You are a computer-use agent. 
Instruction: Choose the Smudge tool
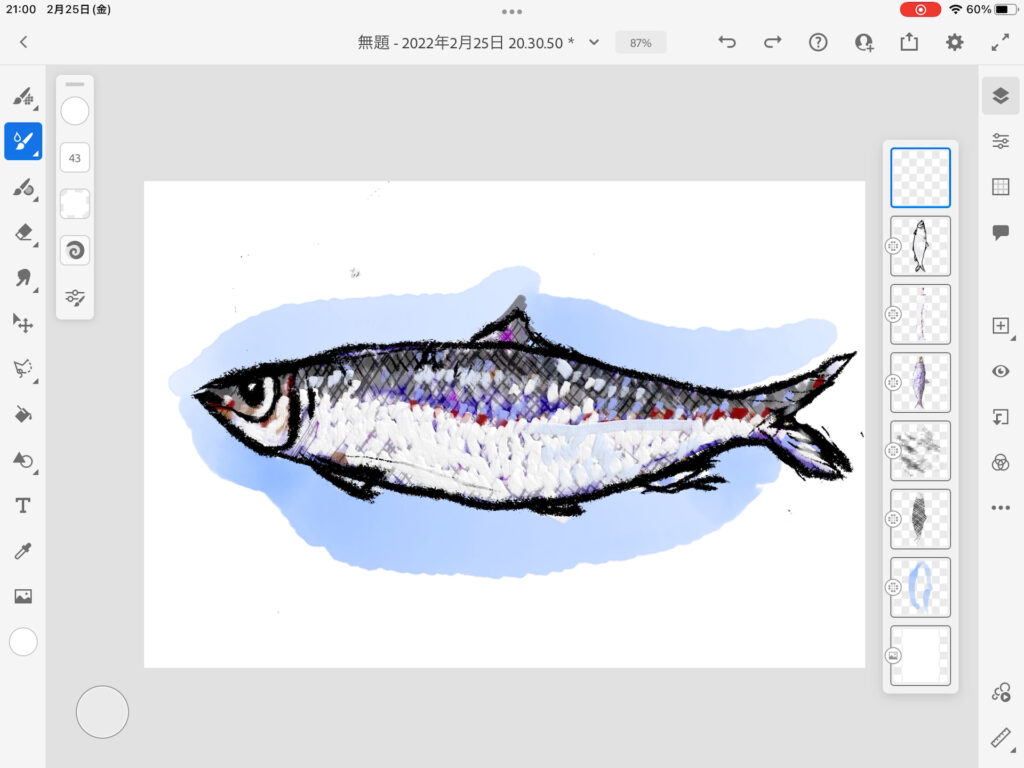22,278
